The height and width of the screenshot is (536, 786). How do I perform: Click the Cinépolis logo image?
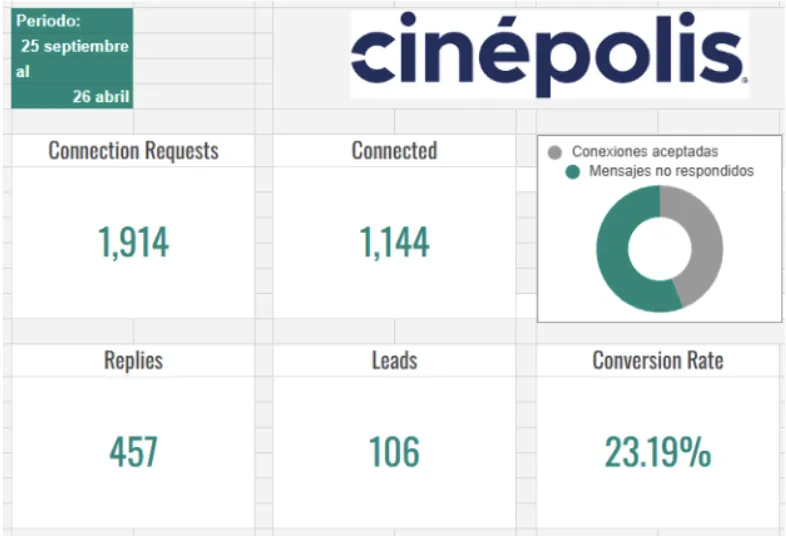[x=549, y=54]
